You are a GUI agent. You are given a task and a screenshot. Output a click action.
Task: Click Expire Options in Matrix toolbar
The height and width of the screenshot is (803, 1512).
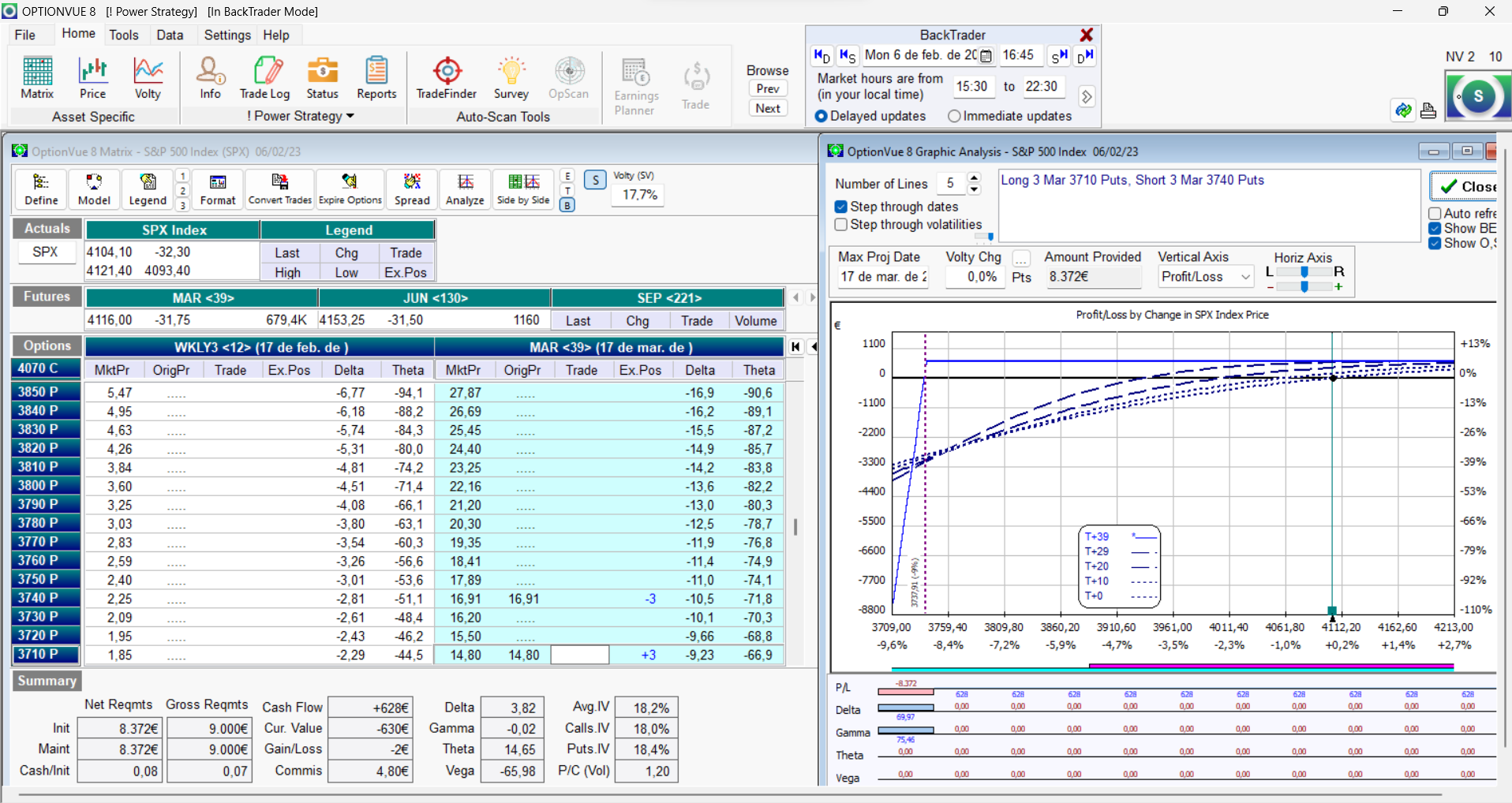pos(350,190)
